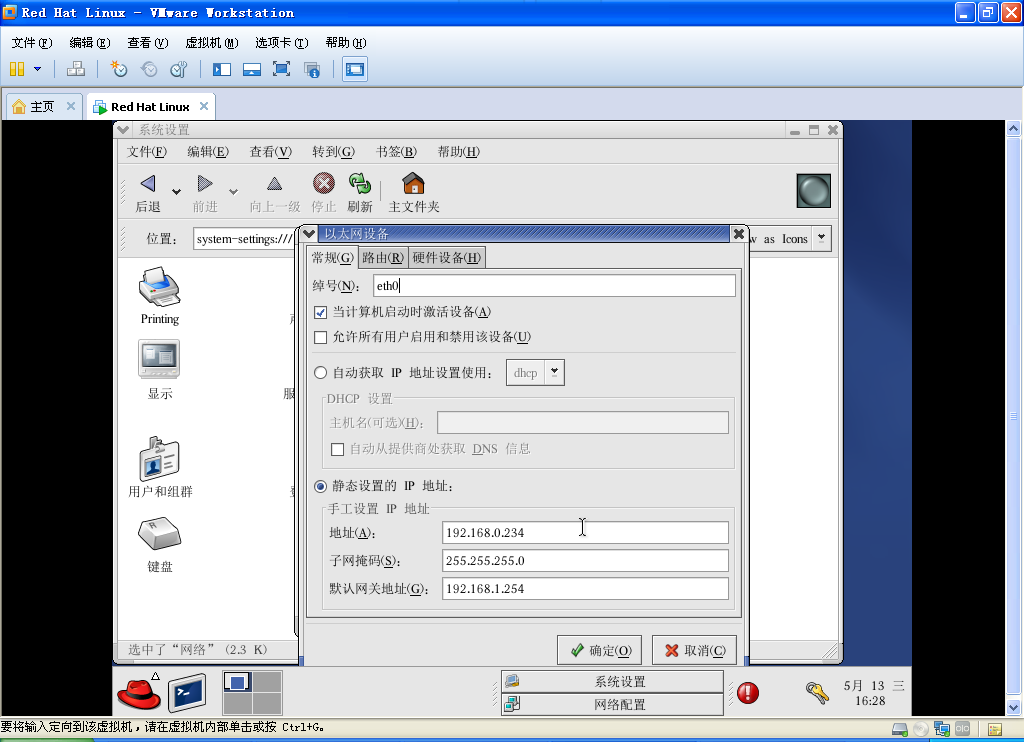The image size is (1024, 742).
Task: Click the red alert notification icon
Action: coord(748,692)
